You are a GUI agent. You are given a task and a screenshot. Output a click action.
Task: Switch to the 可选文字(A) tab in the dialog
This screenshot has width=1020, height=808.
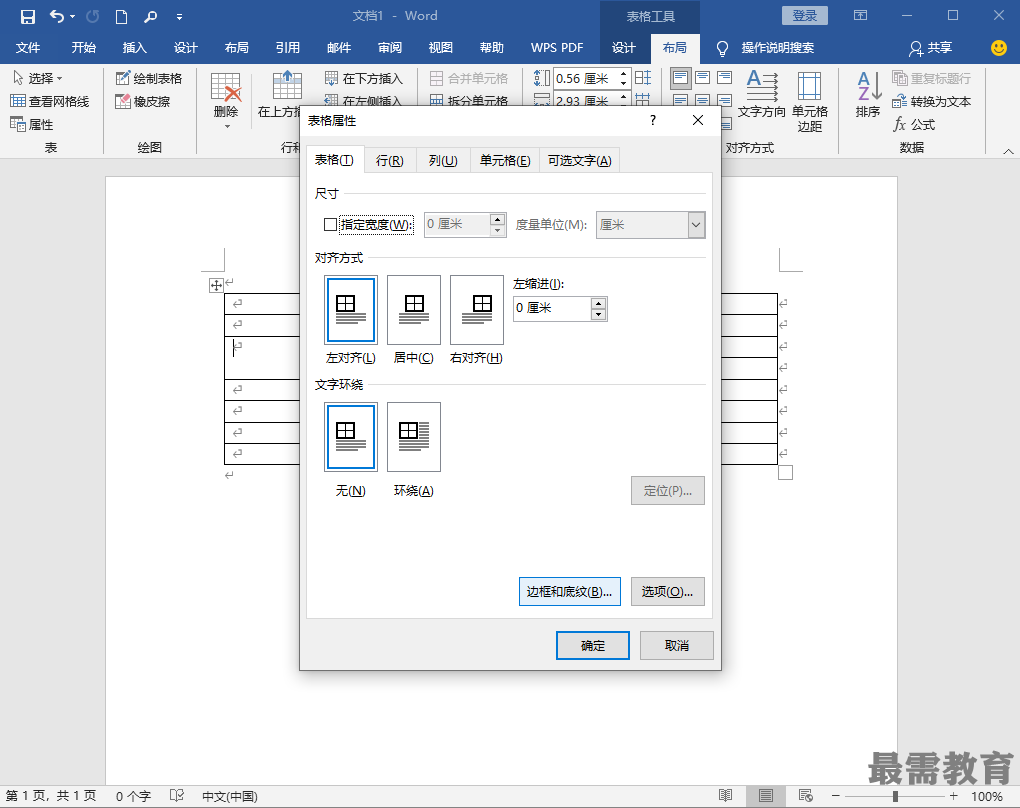[579, 161]
